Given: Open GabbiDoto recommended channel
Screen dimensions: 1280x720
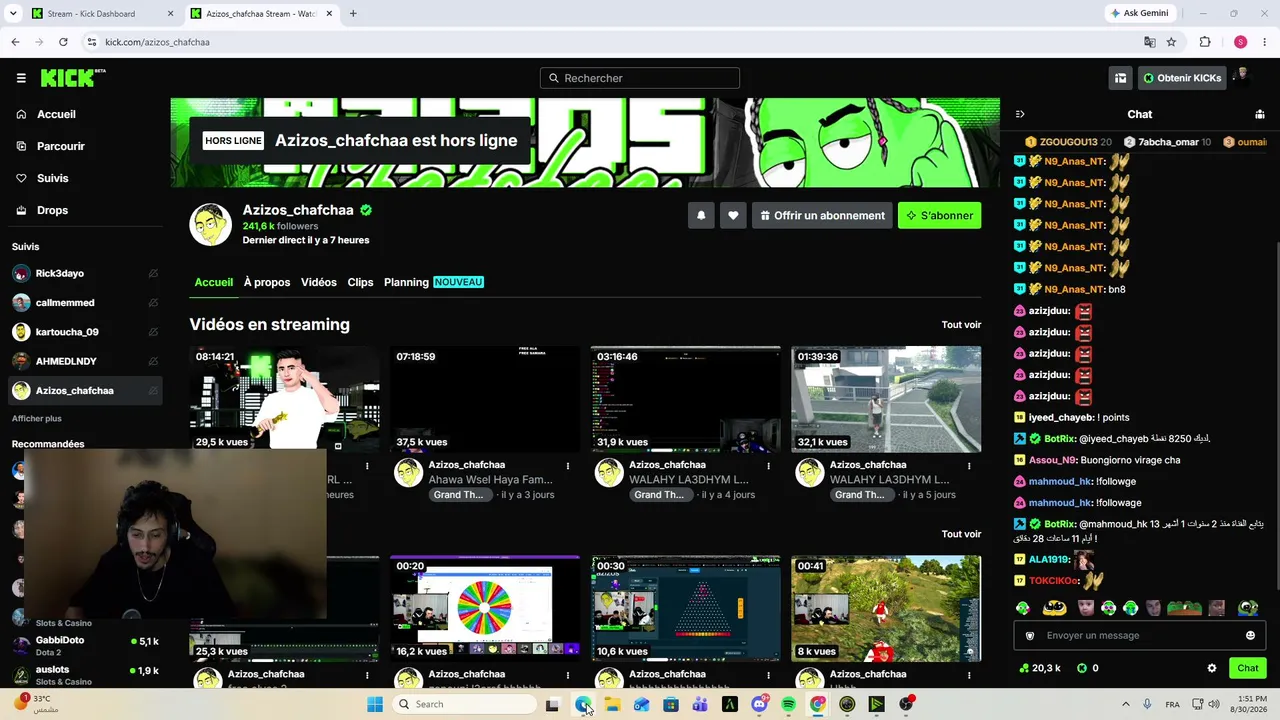Looking at the screenshot, I should click(85, 645).
